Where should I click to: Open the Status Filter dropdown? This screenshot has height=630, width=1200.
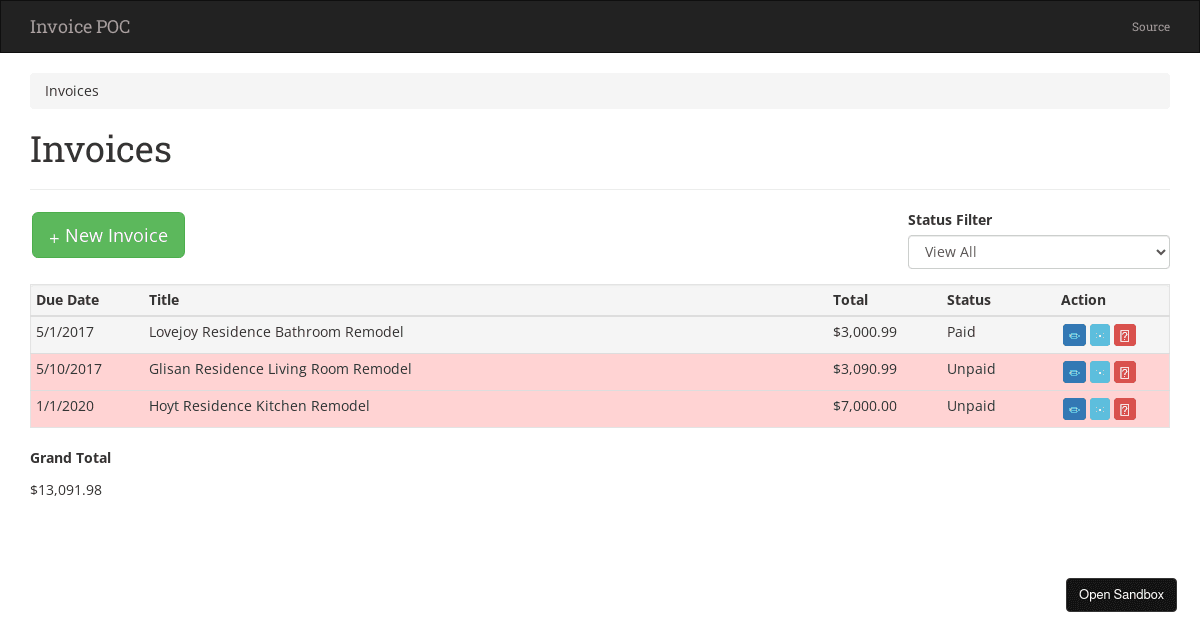coord(1038,252)
